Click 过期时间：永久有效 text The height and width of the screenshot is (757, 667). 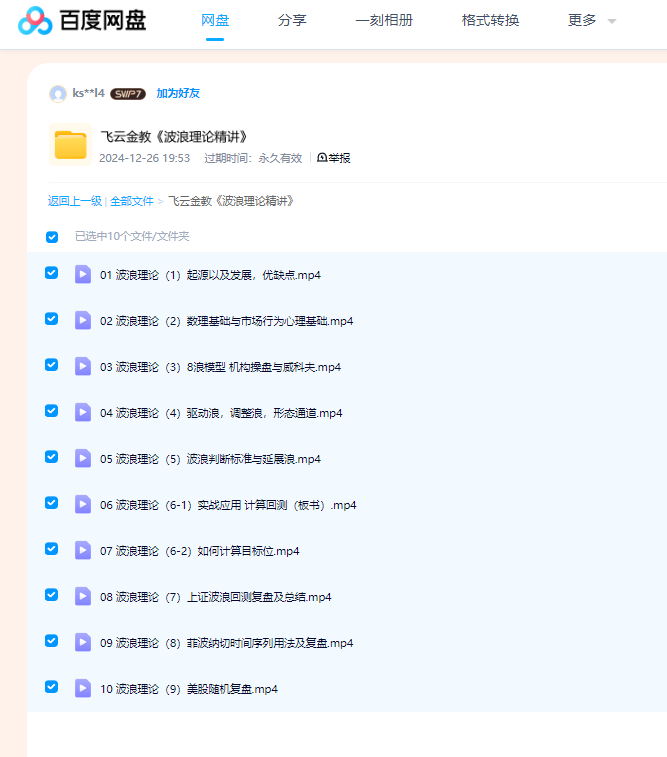click(x=253, y=158)
